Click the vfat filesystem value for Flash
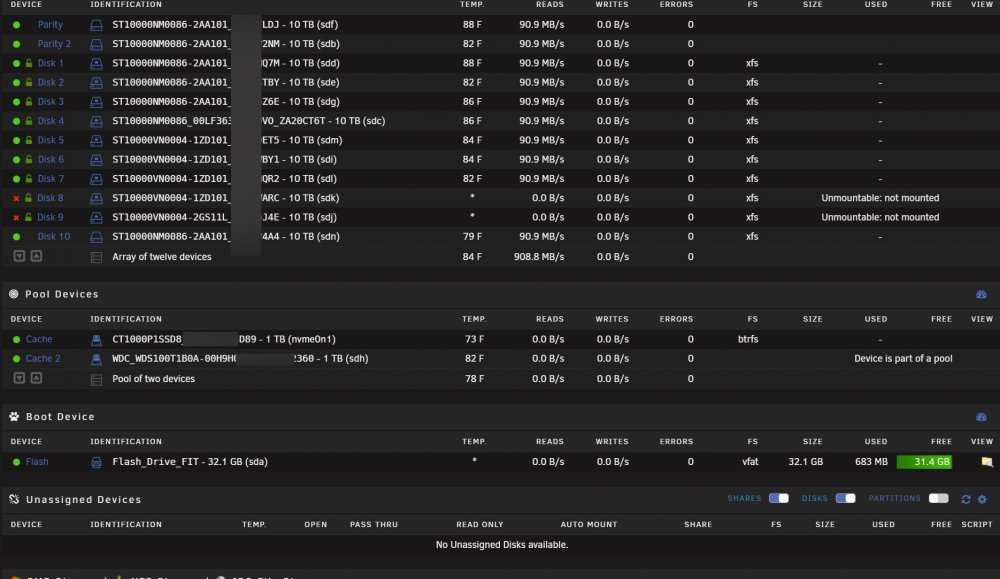 point(750,462)
